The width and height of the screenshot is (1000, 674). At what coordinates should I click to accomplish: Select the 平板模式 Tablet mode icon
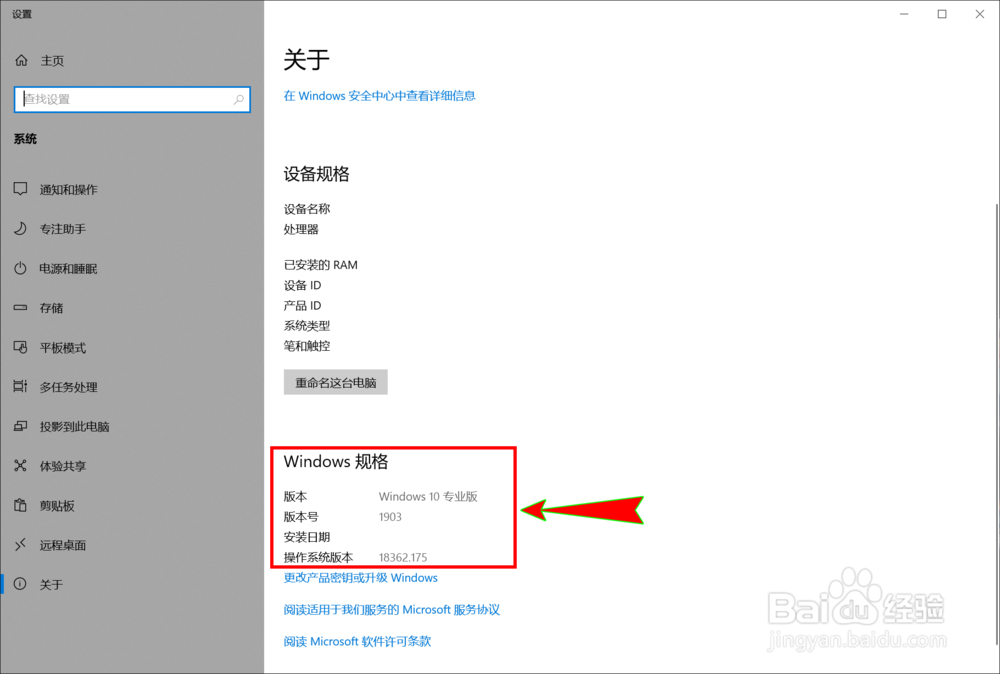(22, 347)
